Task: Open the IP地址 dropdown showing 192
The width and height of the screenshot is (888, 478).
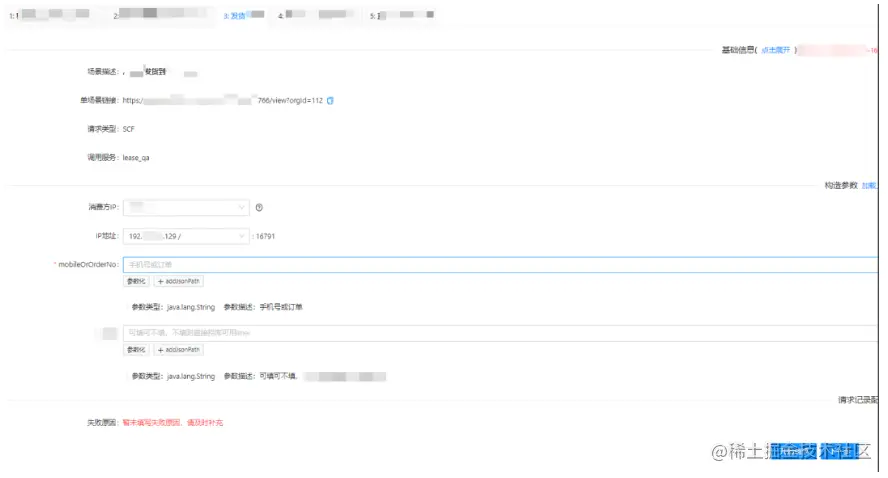Action: pos(186,236)
